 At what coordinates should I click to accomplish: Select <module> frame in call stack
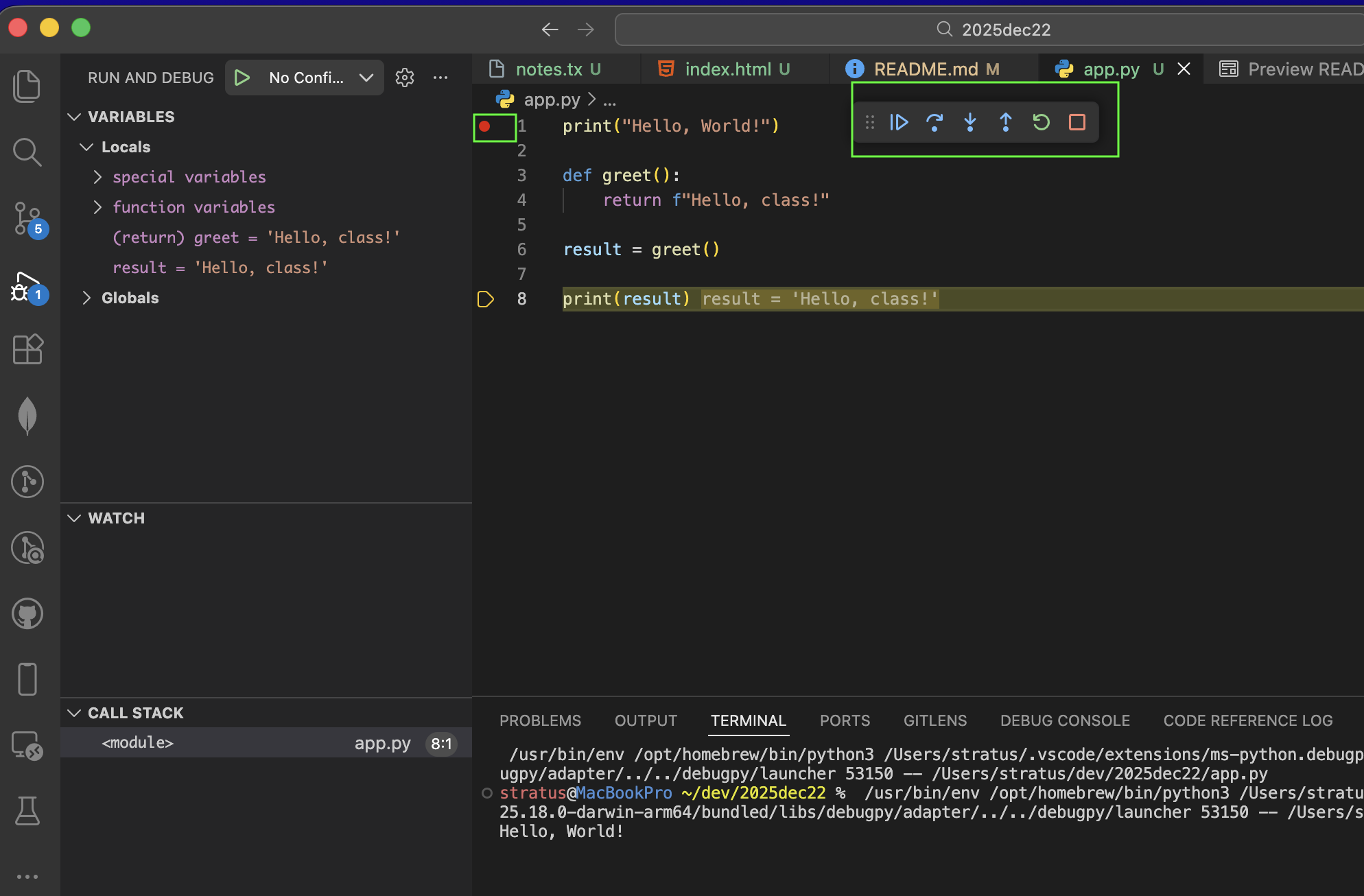point(266,743)
